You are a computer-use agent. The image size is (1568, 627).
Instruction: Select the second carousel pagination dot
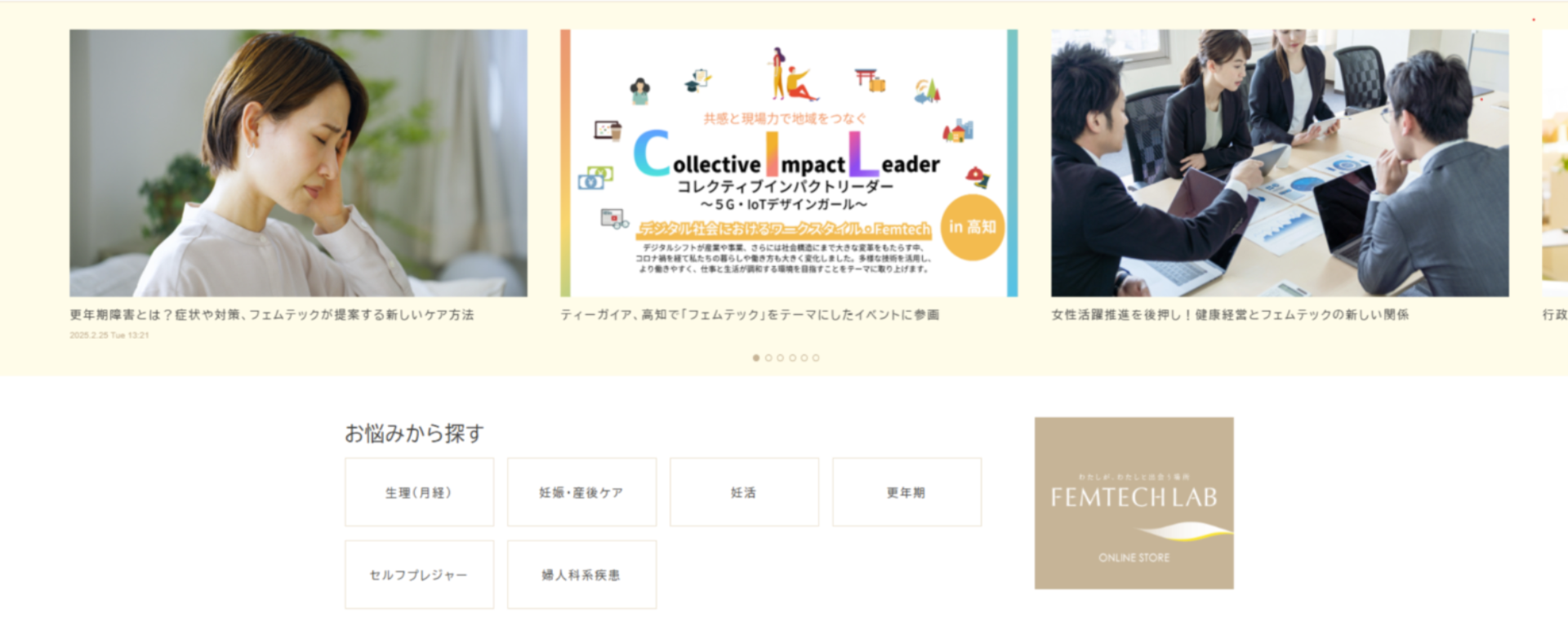[768, 358]
